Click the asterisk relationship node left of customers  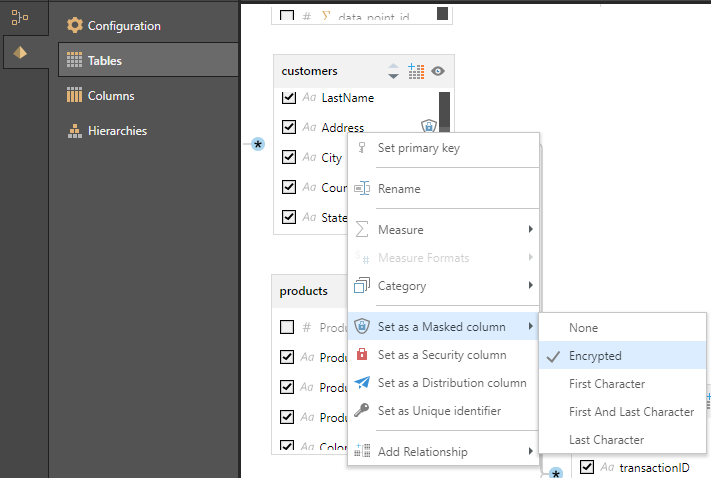tap(258, 145)
